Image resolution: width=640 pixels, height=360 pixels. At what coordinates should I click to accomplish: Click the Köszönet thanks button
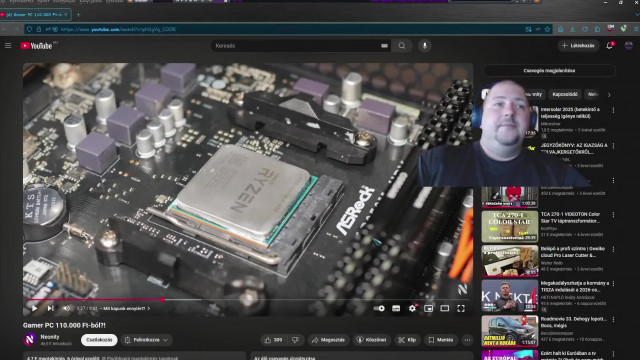(x=371, y=340)
